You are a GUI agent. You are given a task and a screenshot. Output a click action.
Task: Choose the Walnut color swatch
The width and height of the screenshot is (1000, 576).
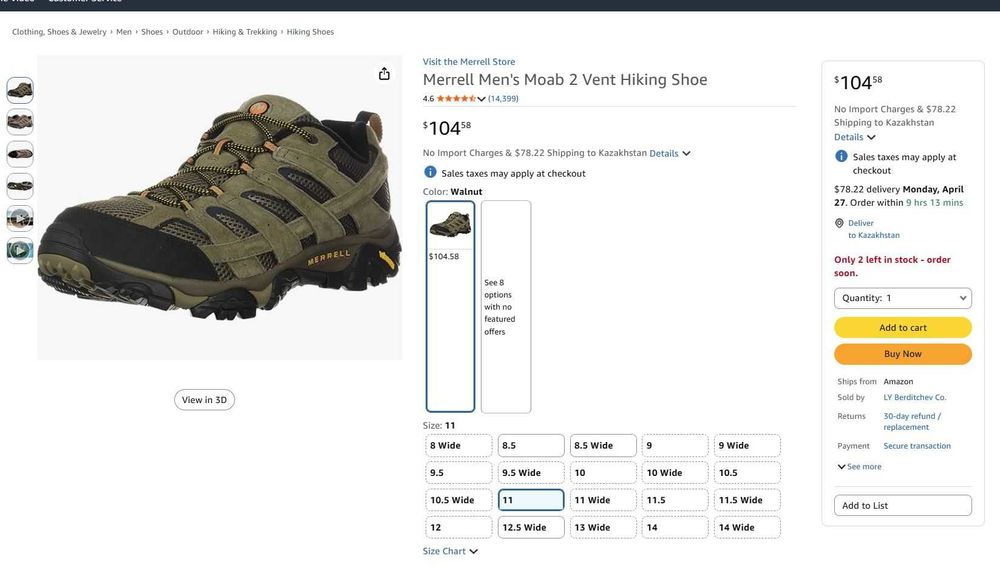point(450,306)
